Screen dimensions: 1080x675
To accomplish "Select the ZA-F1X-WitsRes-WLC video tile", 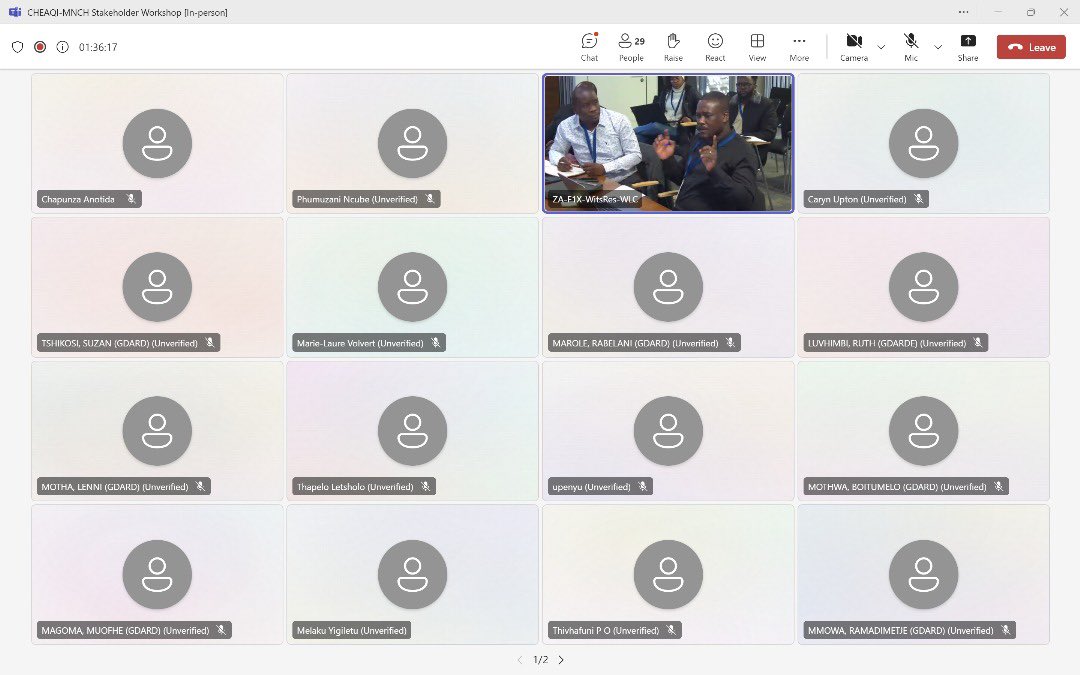I will click(x=668, y=143).
